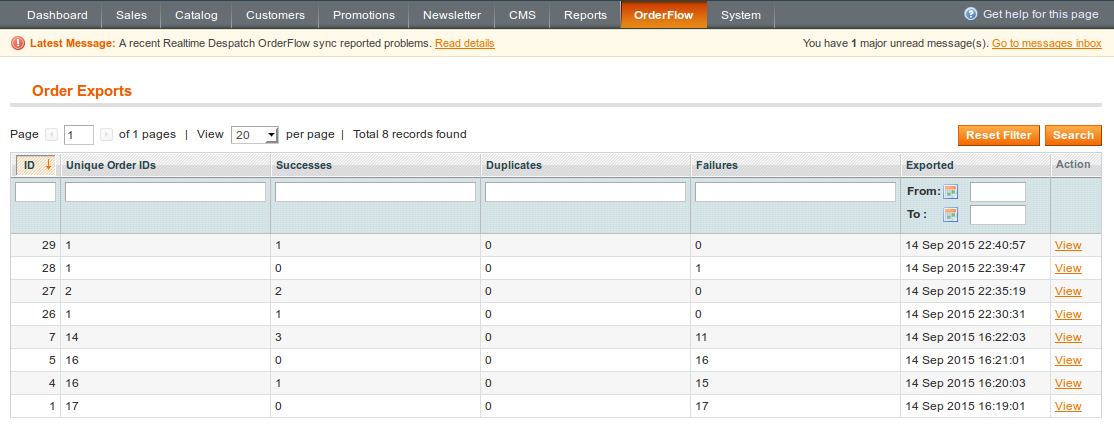Click the Exported date 14 Sep 2015 16:22:03
This screenshot has width=1114, height=435.
(966, 337)
